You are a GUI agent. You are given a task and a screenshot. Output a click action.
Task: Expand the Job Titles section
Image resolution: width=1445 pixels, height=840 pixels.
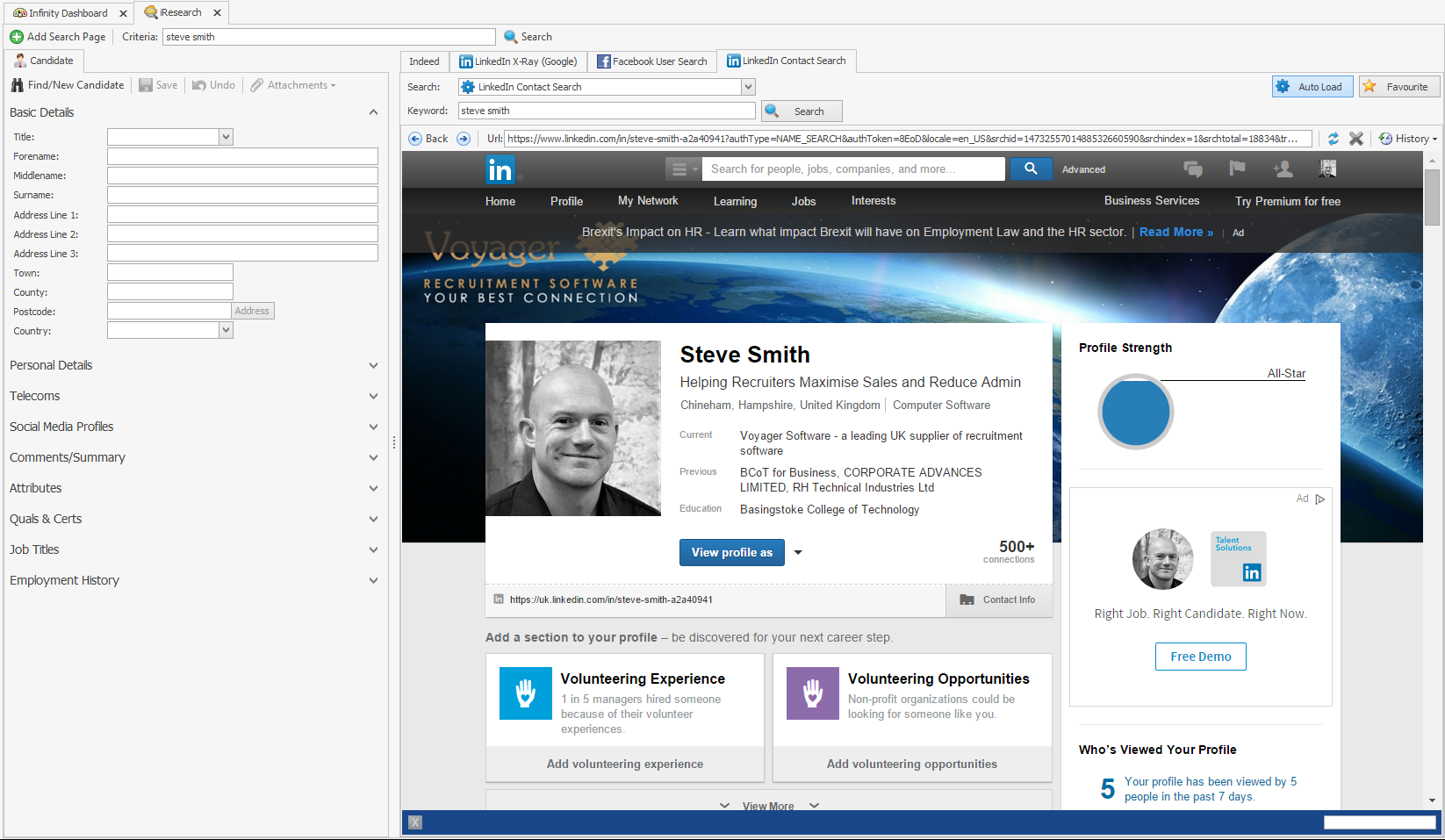(373, 549)
